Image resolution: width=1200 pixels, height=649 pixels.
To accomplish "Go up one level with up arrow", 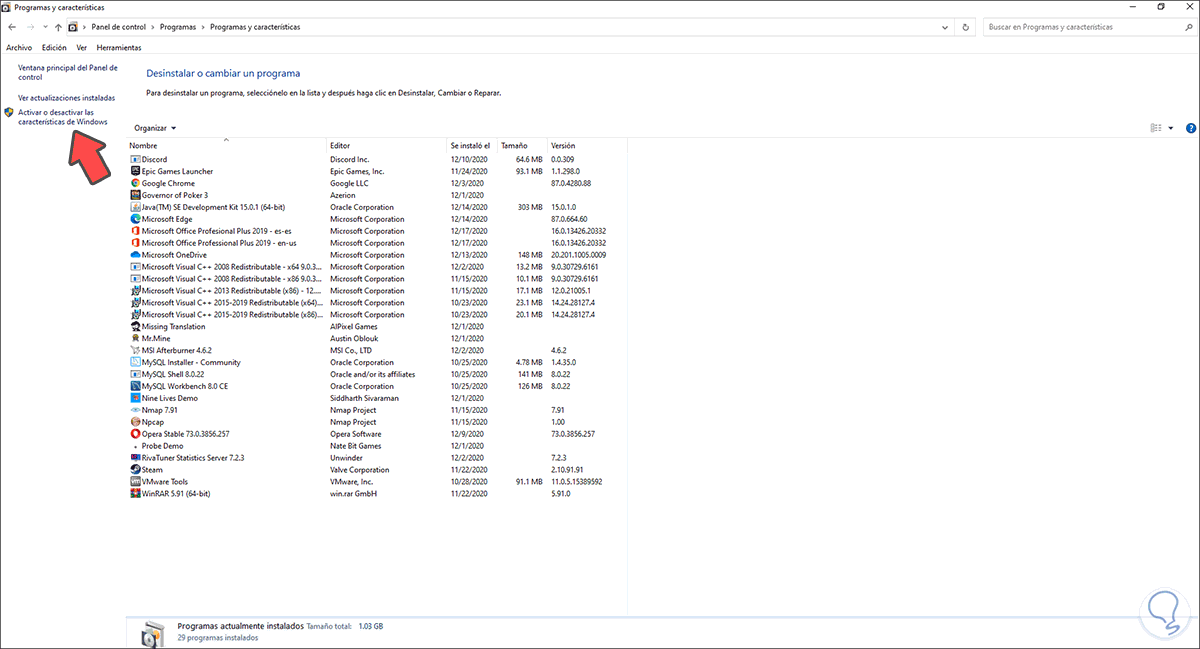I will tap(58, 27).
